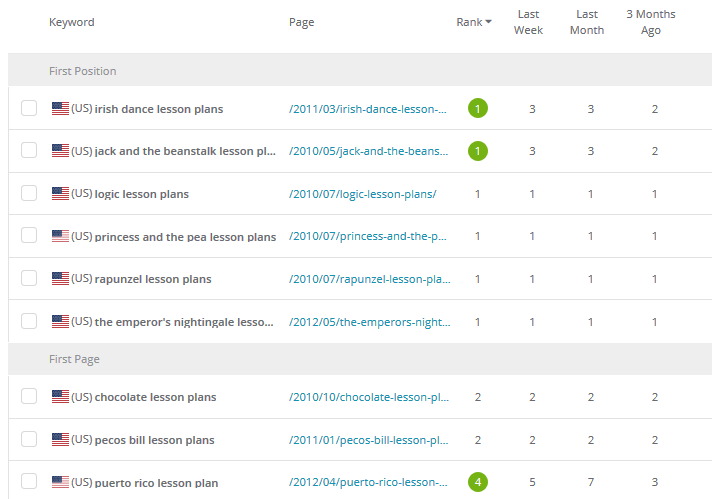712x499 pixels.
Task: Sort by the Last Week column header
Action: click(x=528, y=22)
